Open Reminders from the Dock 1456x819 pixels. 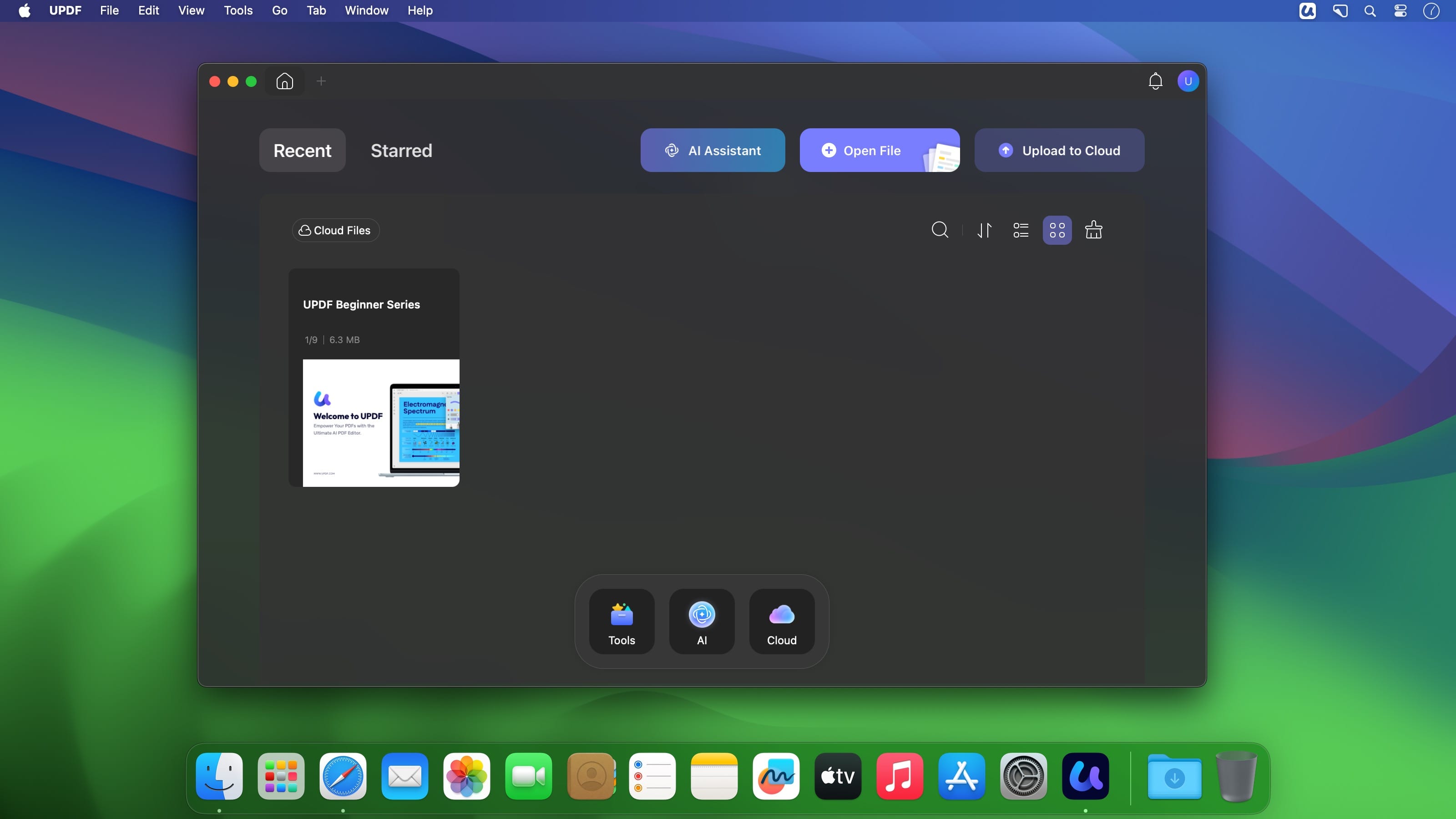point(652,776)
